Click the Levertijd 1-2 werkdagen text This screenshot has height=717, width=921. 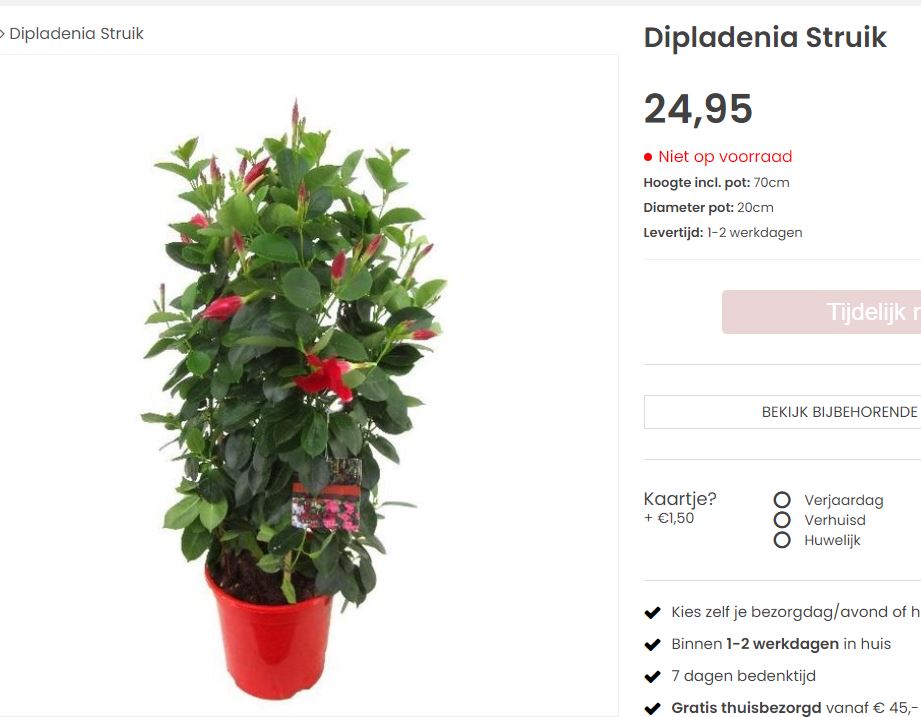(x=722, y=233)
